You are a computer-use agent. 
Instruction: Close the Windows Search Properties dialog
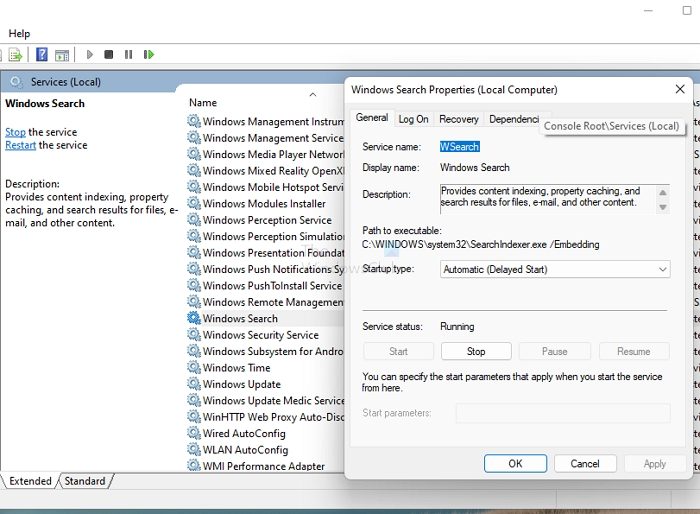(680, 89)
